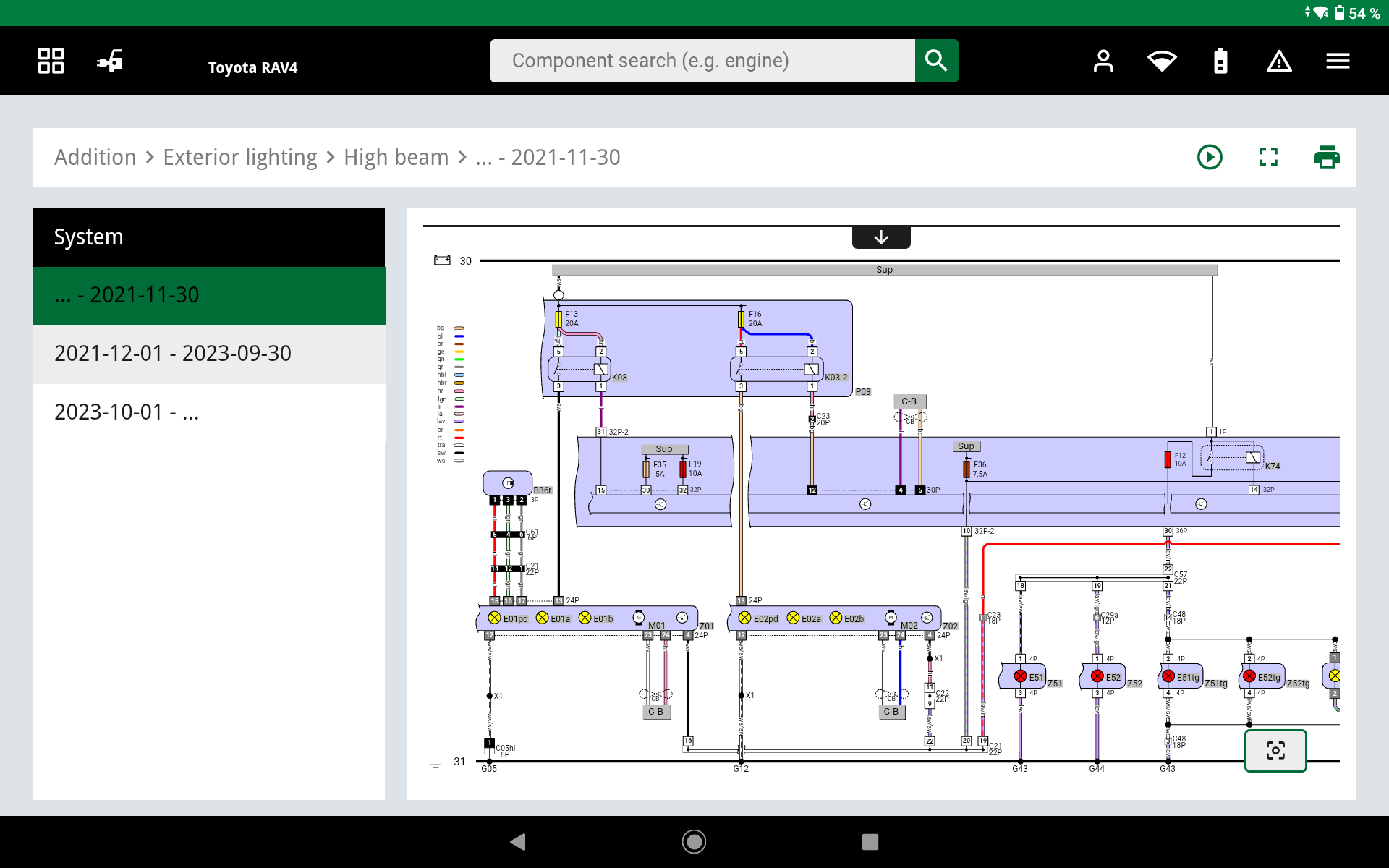Select relay K74 in diagram
This screenshot has width=1389, height=868.
coord(1233,458)
